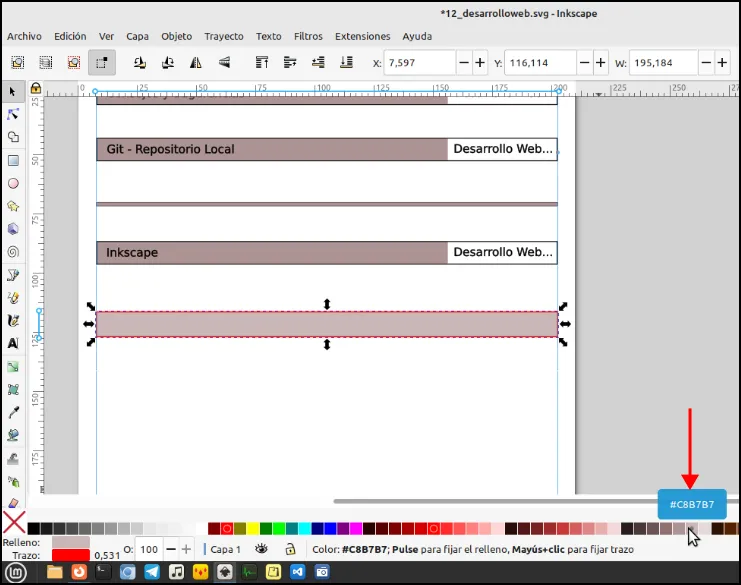Flip selection horizontally
The width and height of the screenshot is (741, 585).
pyautogui.click(x=196, y=62)
